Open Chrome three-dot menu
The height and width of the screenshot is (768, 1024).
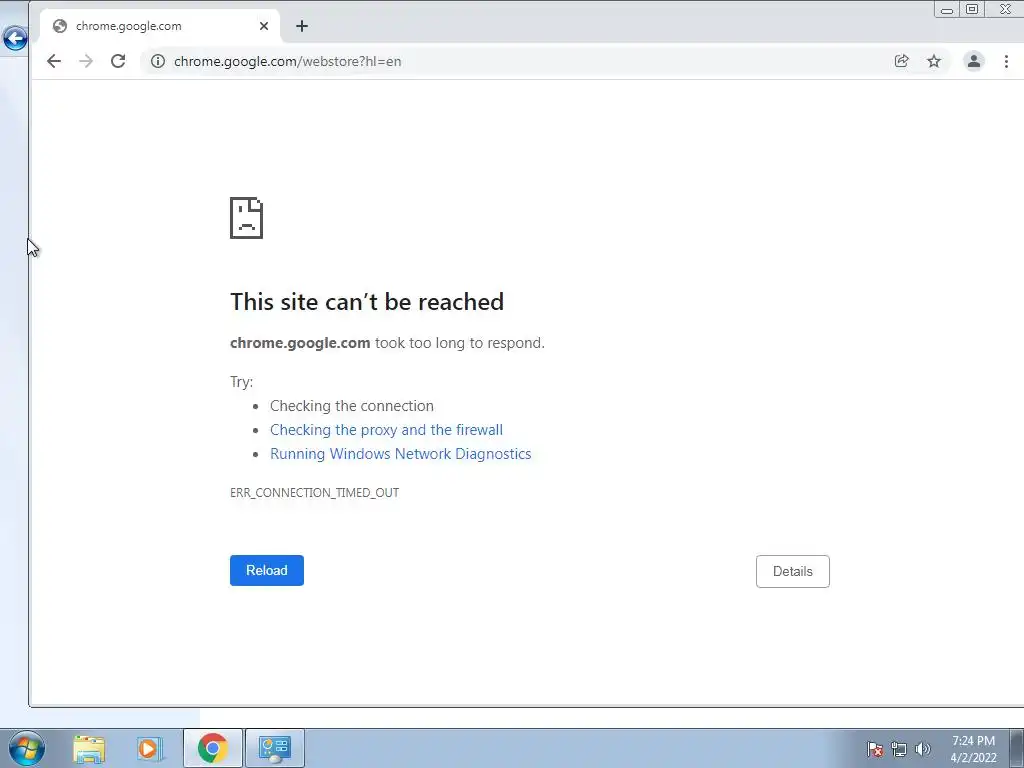point(1006,61)
